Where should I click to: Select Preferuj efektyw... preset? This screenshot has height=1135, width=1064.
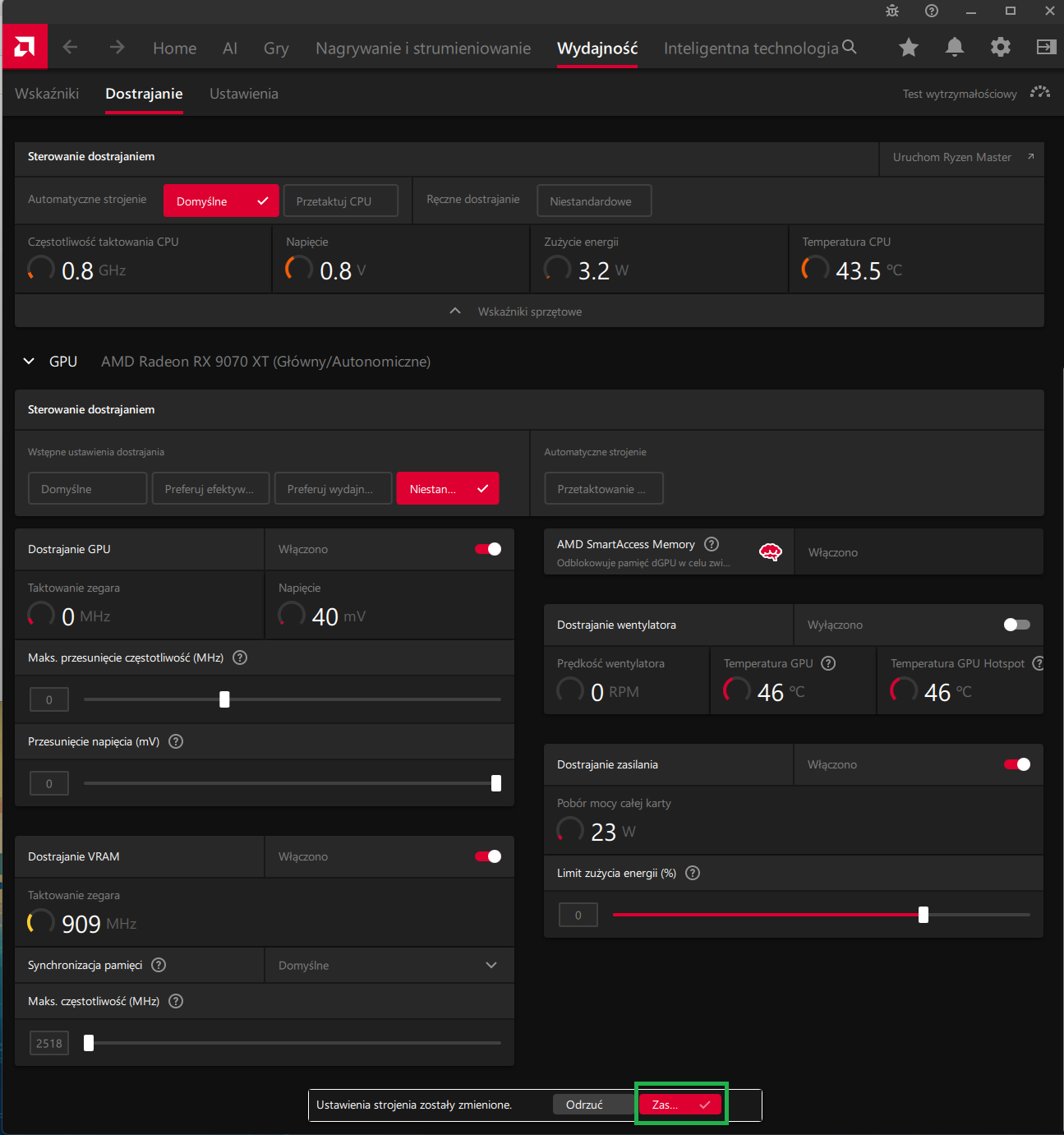click(210, 488)
